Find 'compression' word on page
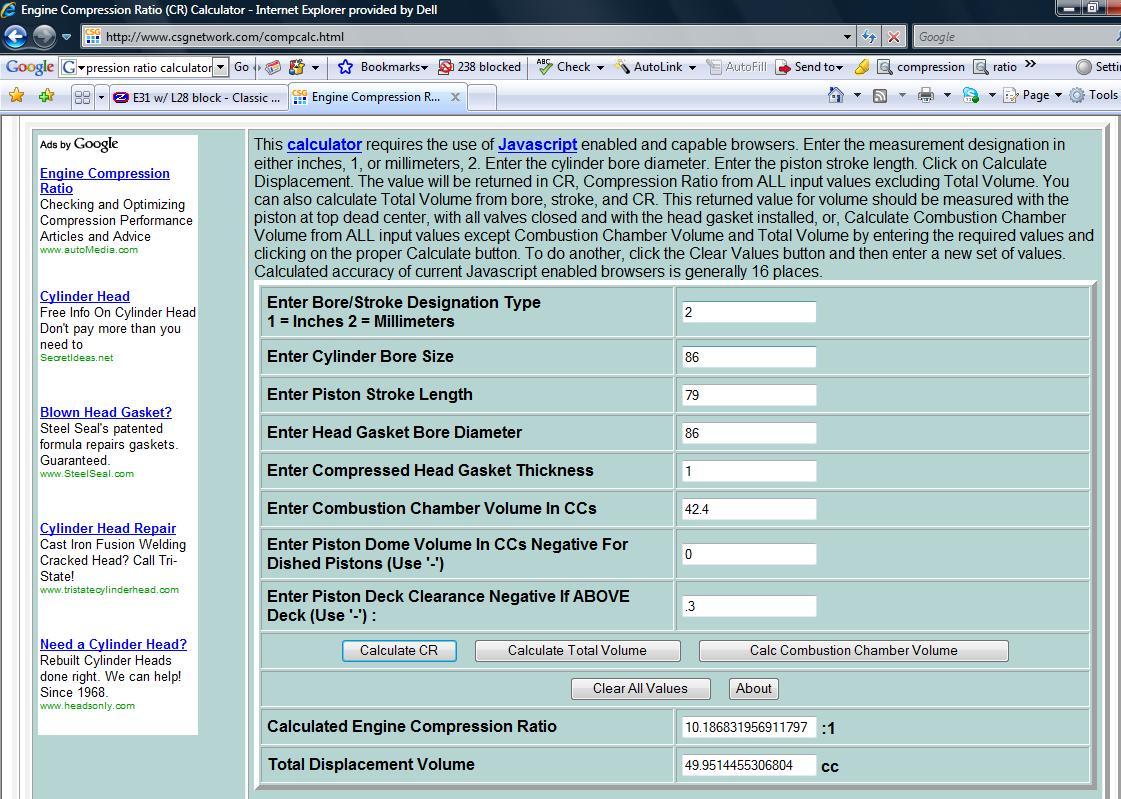This screenshot has width=1121, height=799. coord(922,67)
